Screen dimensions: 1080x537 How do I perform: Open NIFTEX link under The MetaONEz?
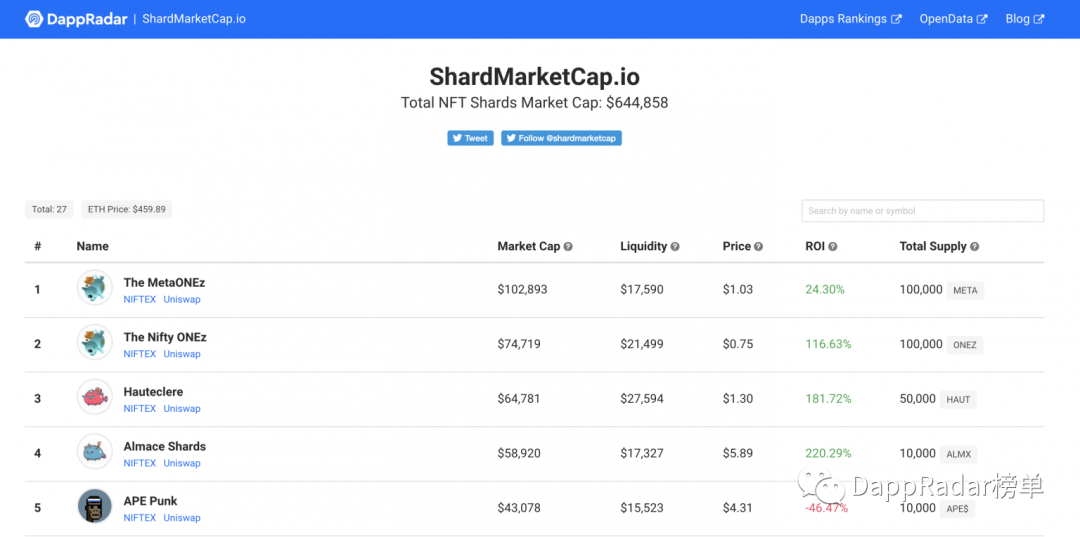(x=140, y=300)
